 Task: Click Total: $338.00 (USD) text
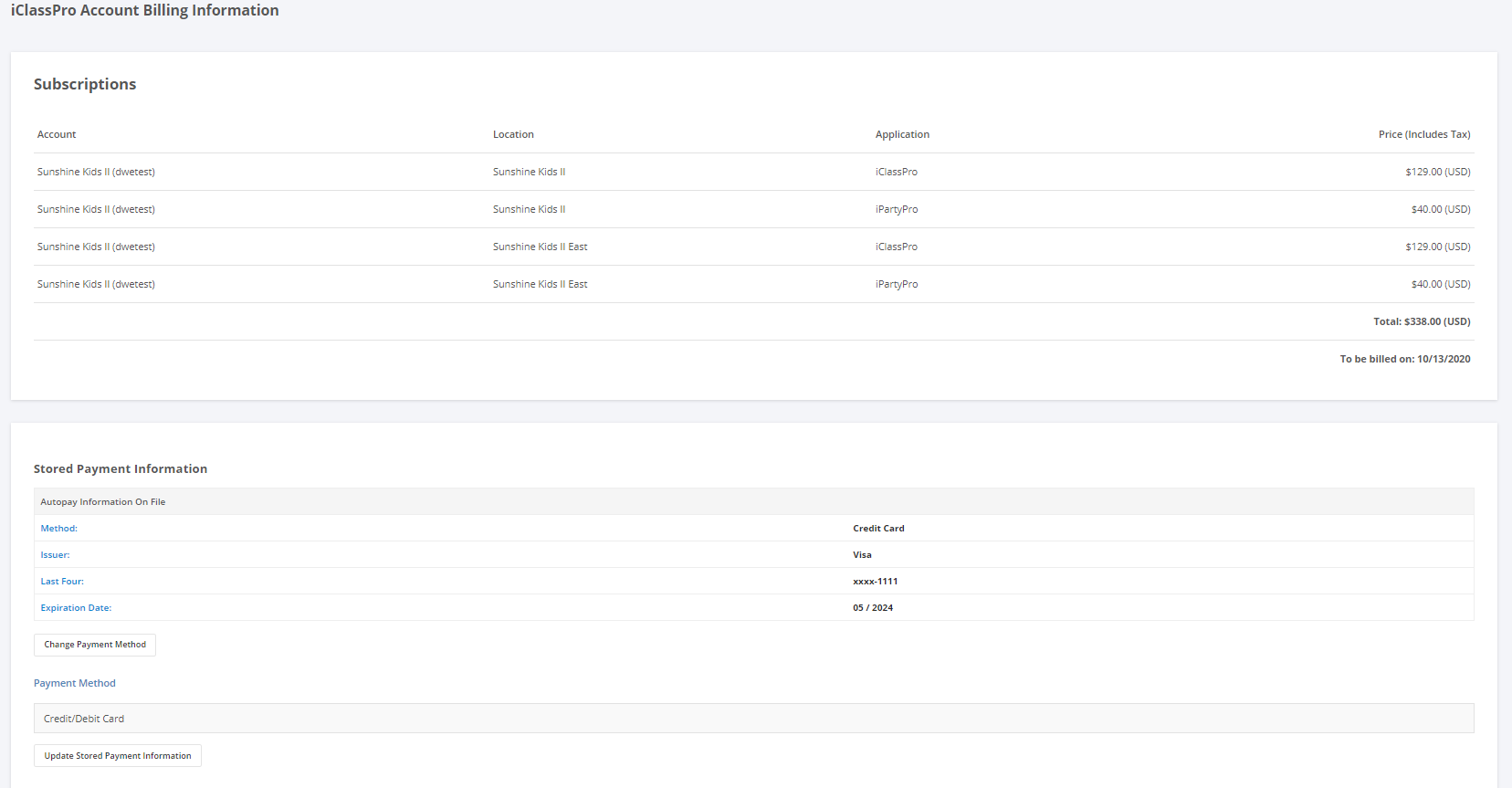click(1422, 321)
